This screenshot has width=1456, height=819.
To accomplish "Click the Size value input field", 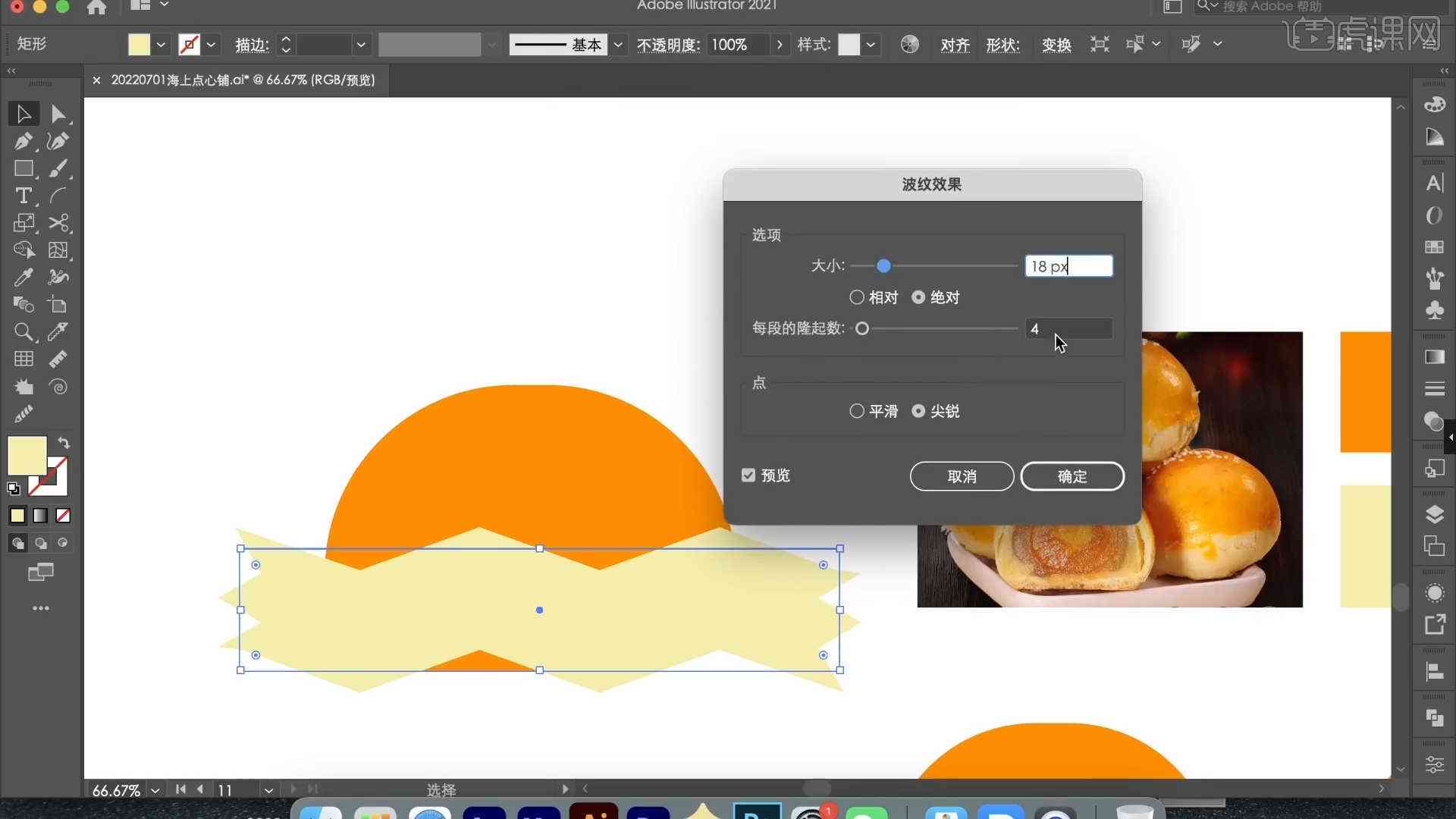I will (1068, 266).
